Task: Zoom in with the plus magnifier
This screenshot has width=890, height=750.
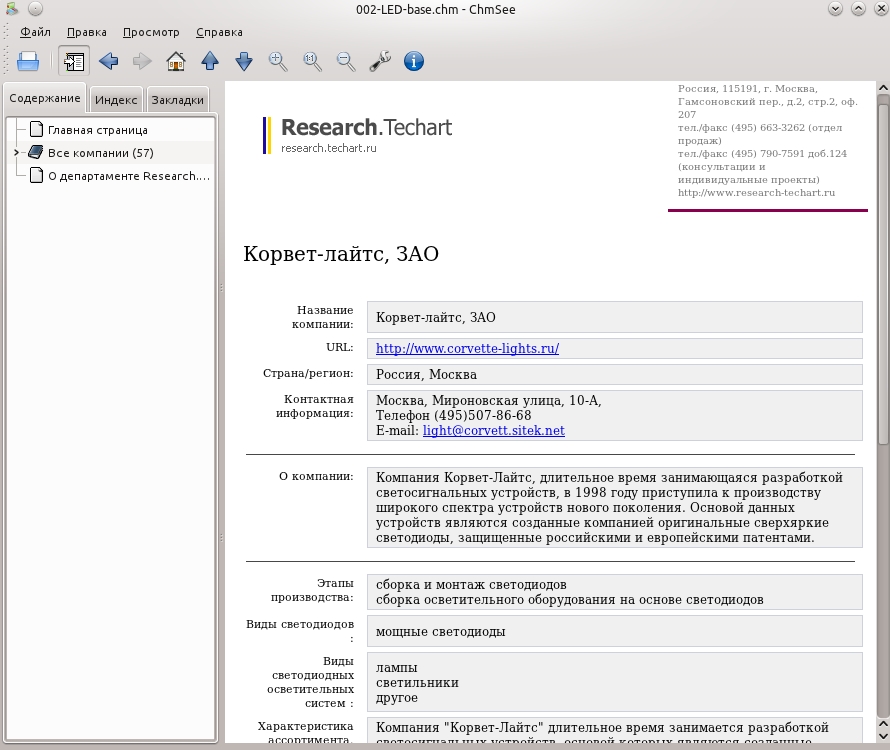Action: click(x=278, y=61)
